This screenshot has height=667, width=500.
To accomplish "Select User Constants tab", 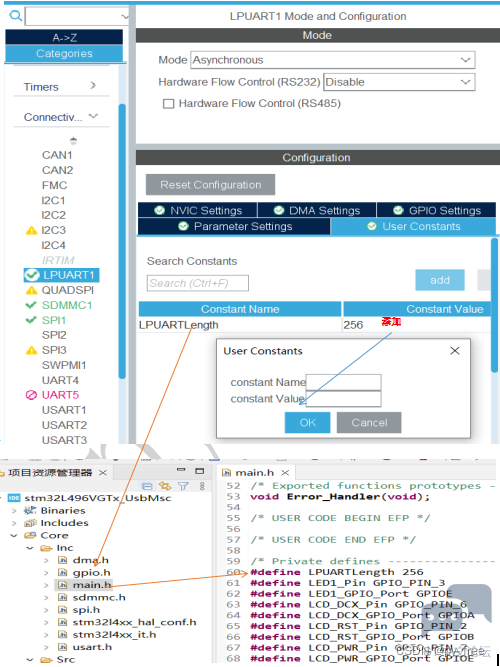I will tap(413, 226).
